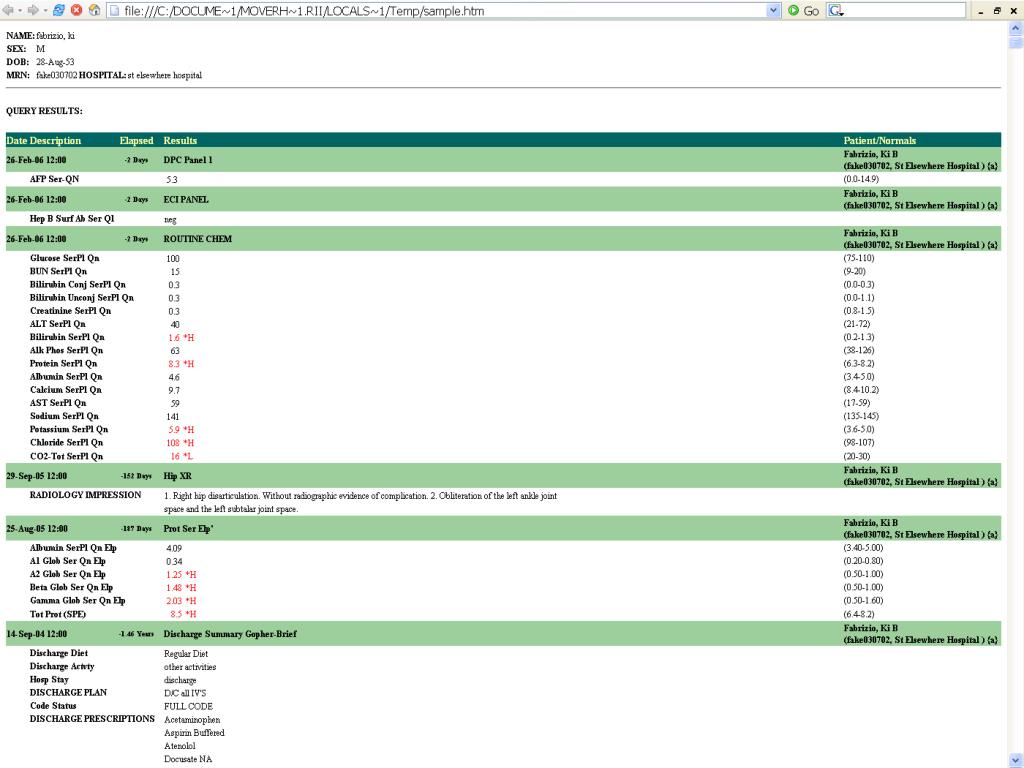Click the 'AFP Ser-QN' test name

tap(54, 179)
